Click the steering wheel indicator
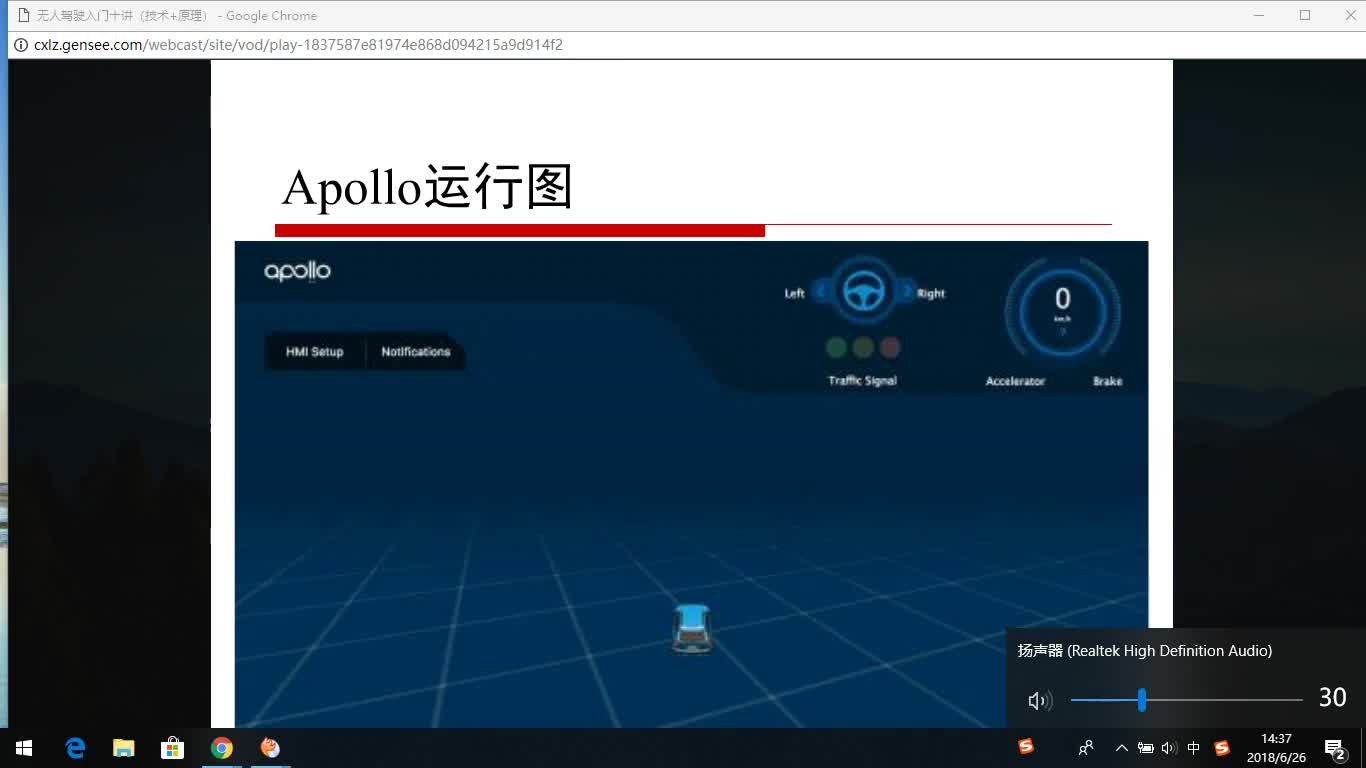This screenshot has height=768, width=1366. tap(863, 292)
